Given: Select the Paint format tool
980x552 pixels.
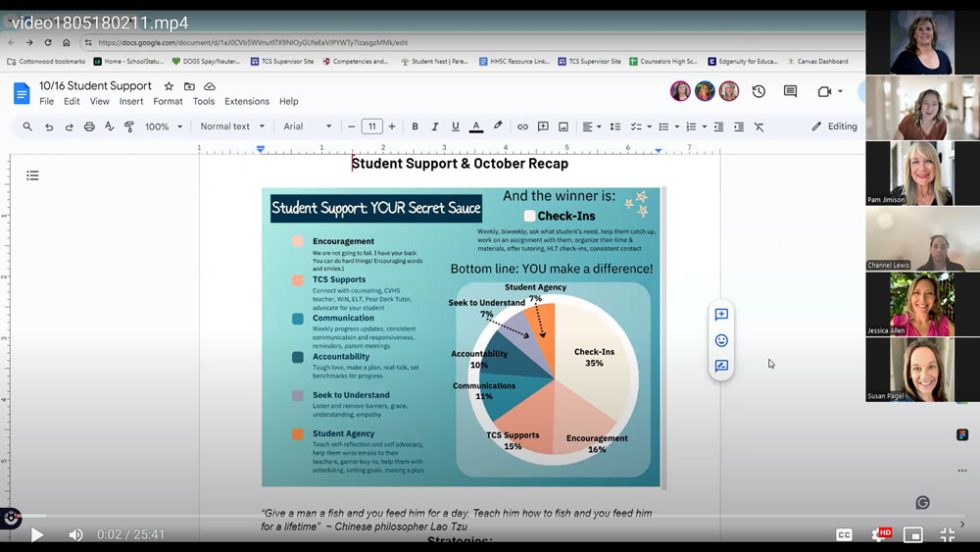Looking at the screenshot, I should pos(130,127).
